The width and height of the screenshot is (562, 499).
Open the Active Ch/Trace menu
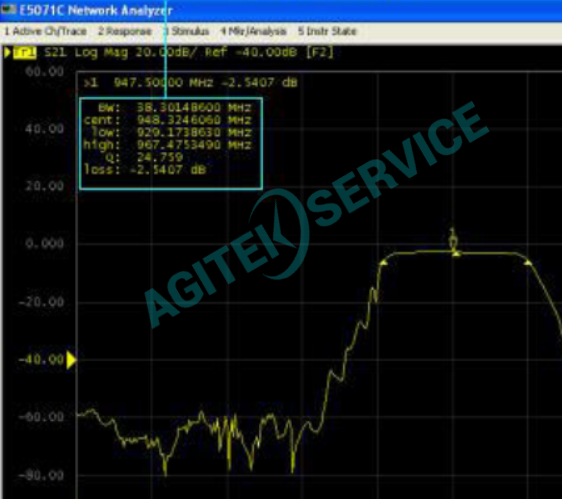point(45,31)
